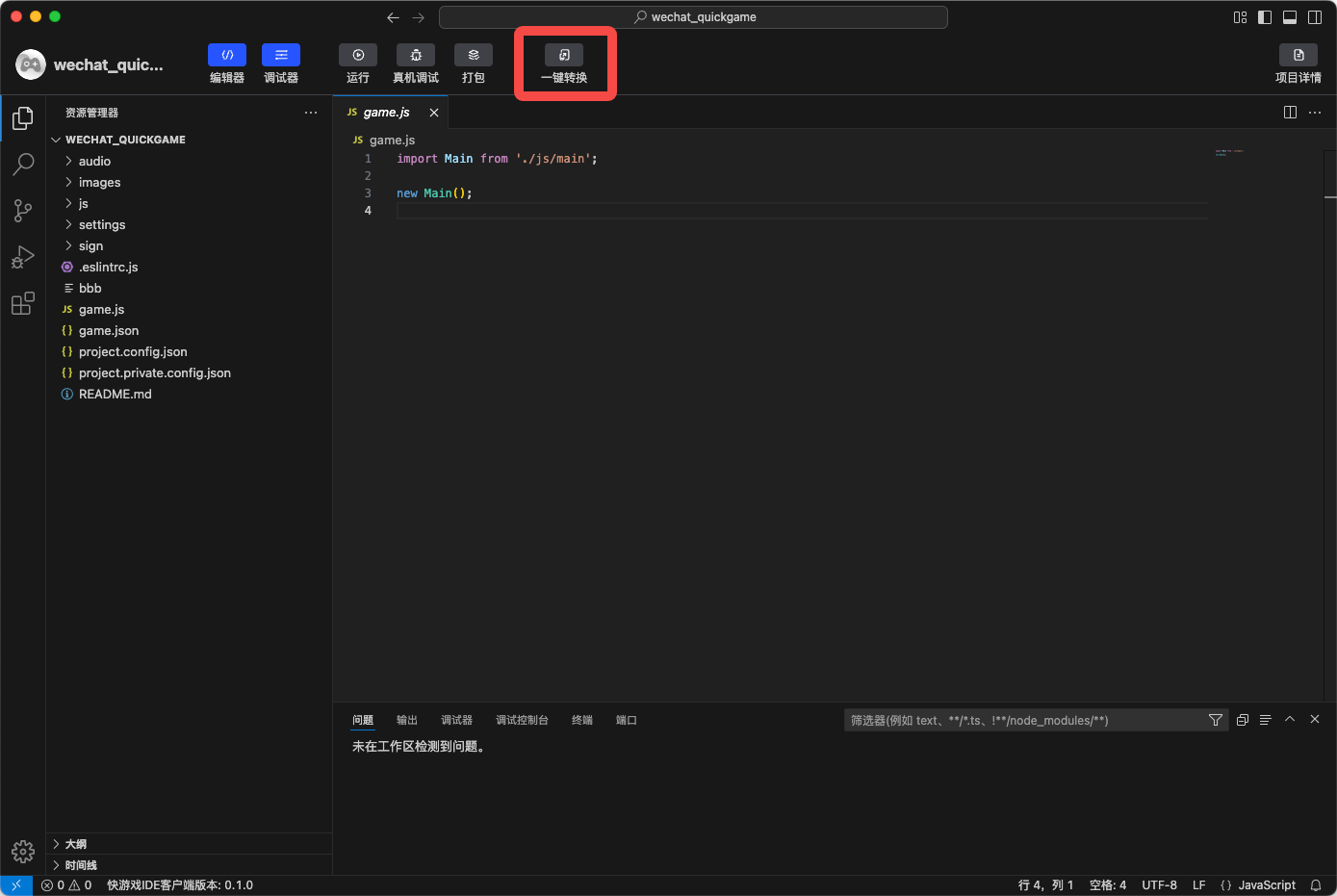1337x896 pixels.
Task: Click the problems filter input field
Action: pyautogui.click(x=1025, y=720)
